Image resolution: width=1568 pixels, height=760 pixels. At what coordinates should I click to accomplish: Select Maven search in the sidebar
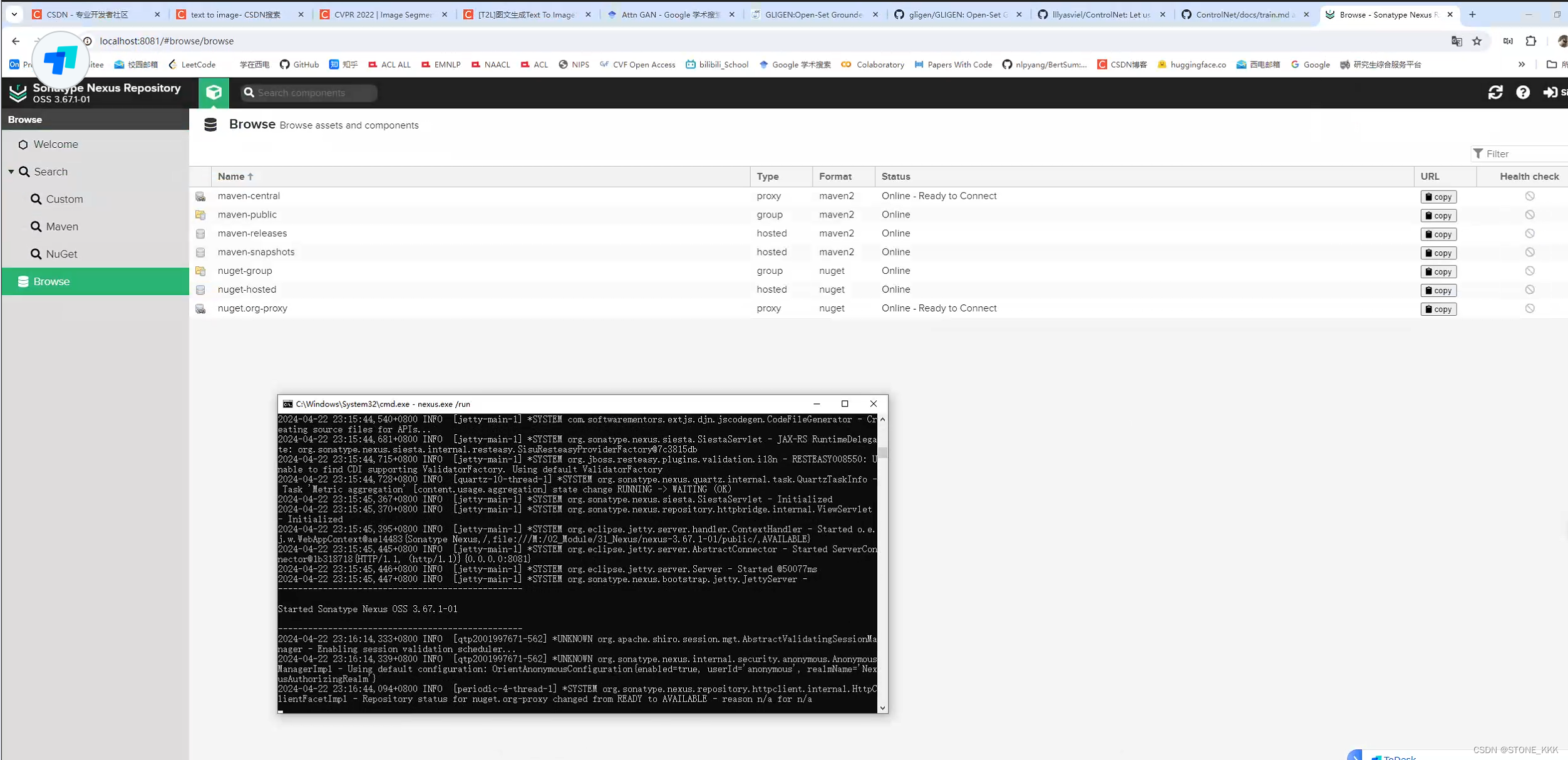pyautogui.click(x=95, y=227)
